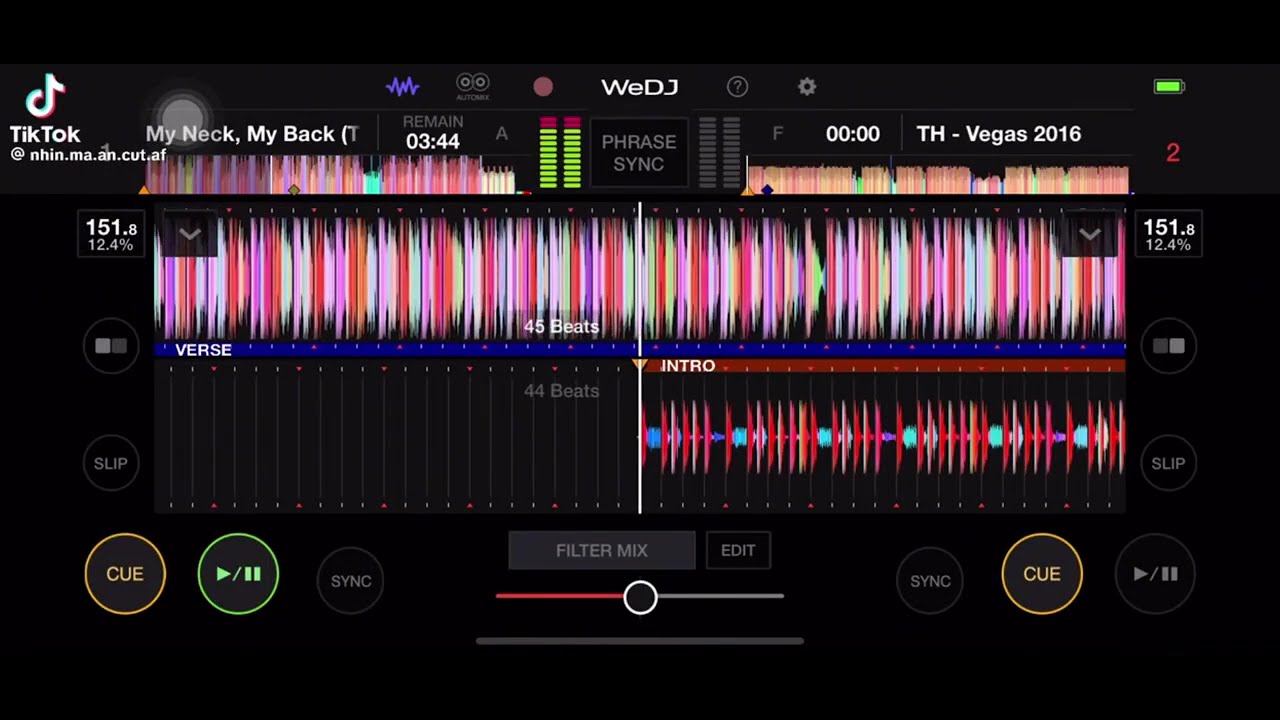Click the right deck number 2
The image size is (1280, 720).
(1173, 153)
